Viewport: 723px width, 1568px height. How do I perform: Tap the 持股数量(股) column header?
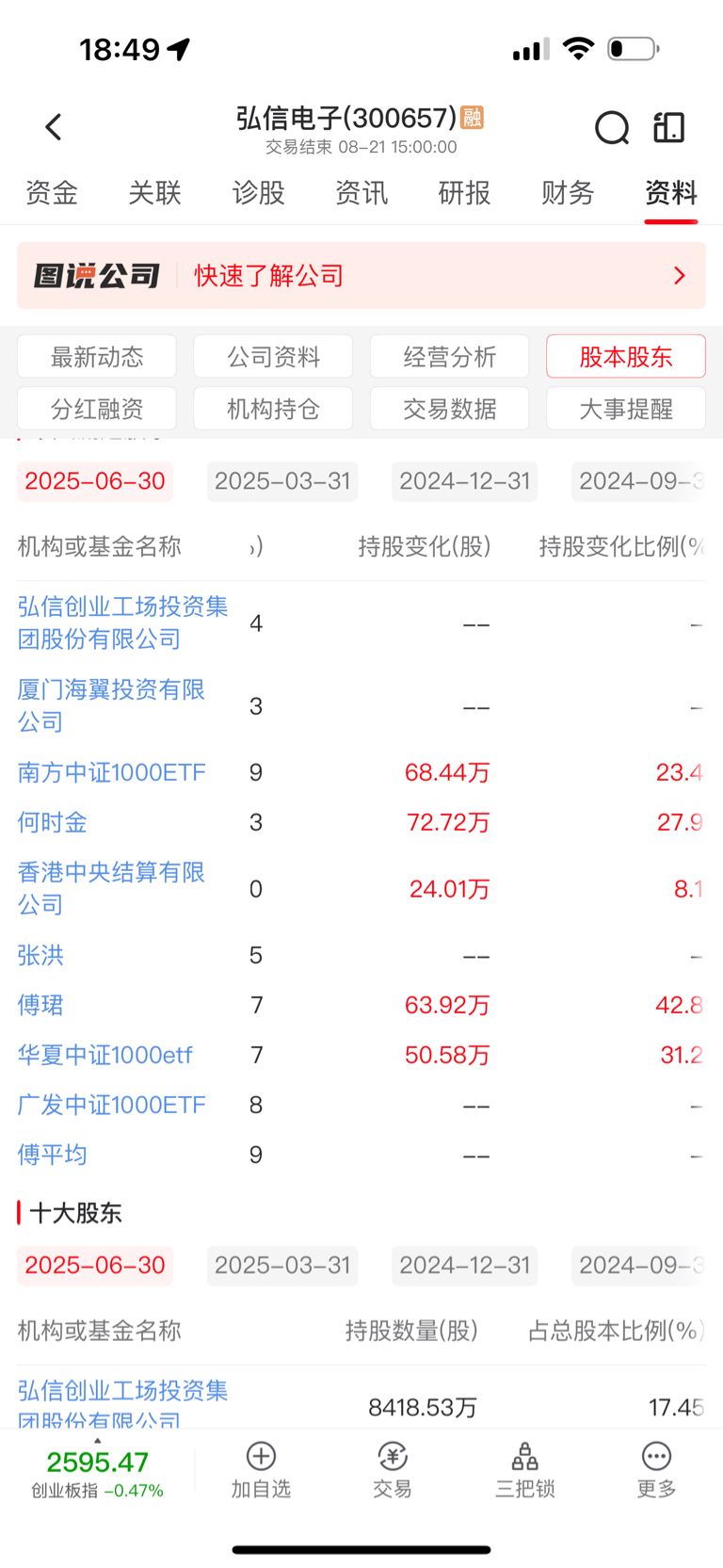pyautogui.click(x=411, y=1331)
